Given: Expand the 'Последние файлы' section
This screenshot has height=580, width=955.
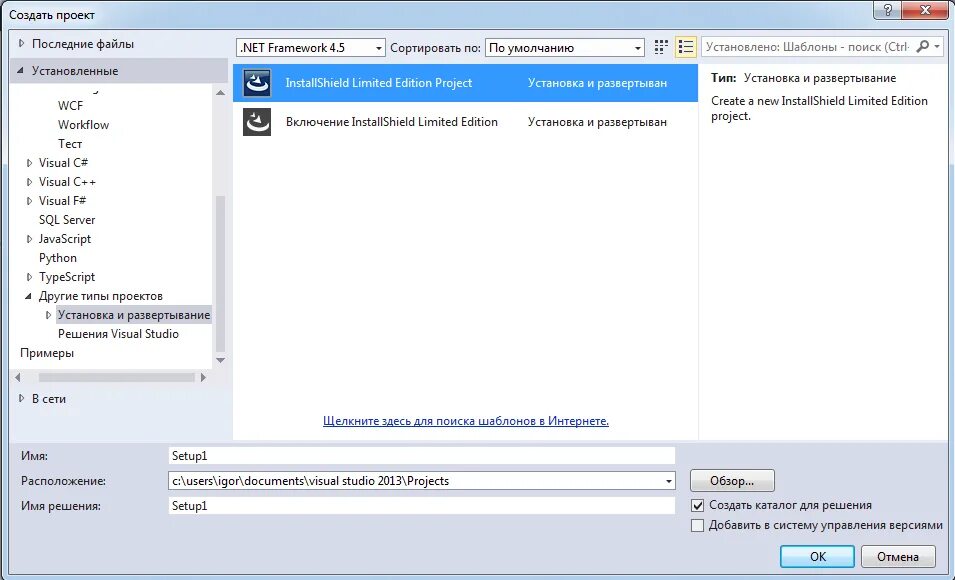Looking at the screenshot, I should point(21,43).
